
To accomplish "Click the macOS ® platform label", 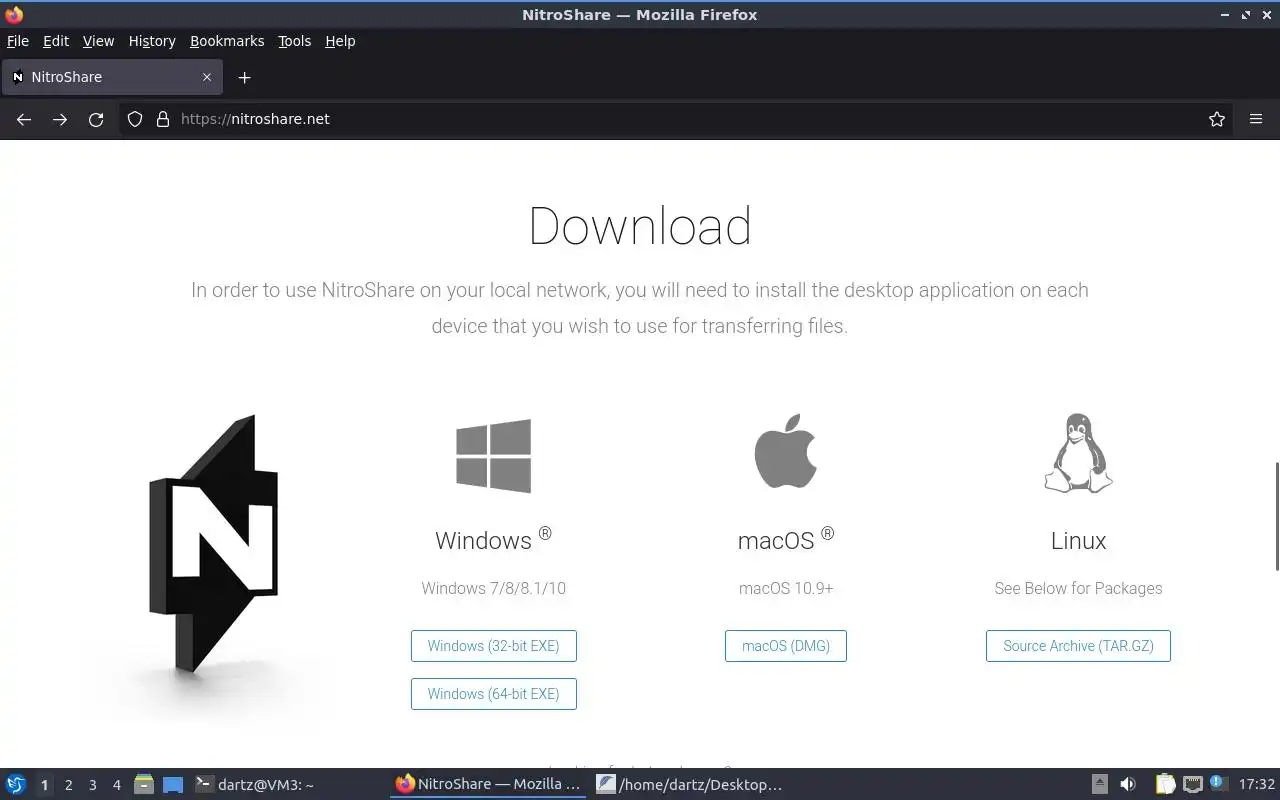I will (x=786, y=539).
